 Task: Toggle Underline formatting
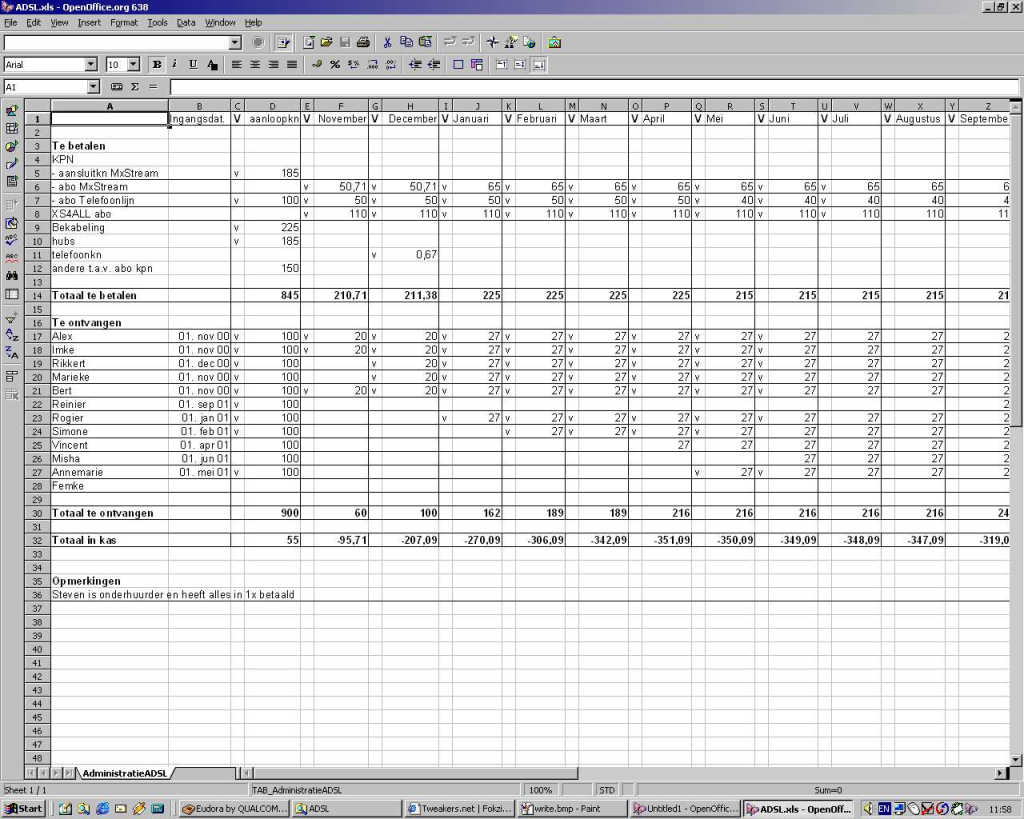(193, 65)
